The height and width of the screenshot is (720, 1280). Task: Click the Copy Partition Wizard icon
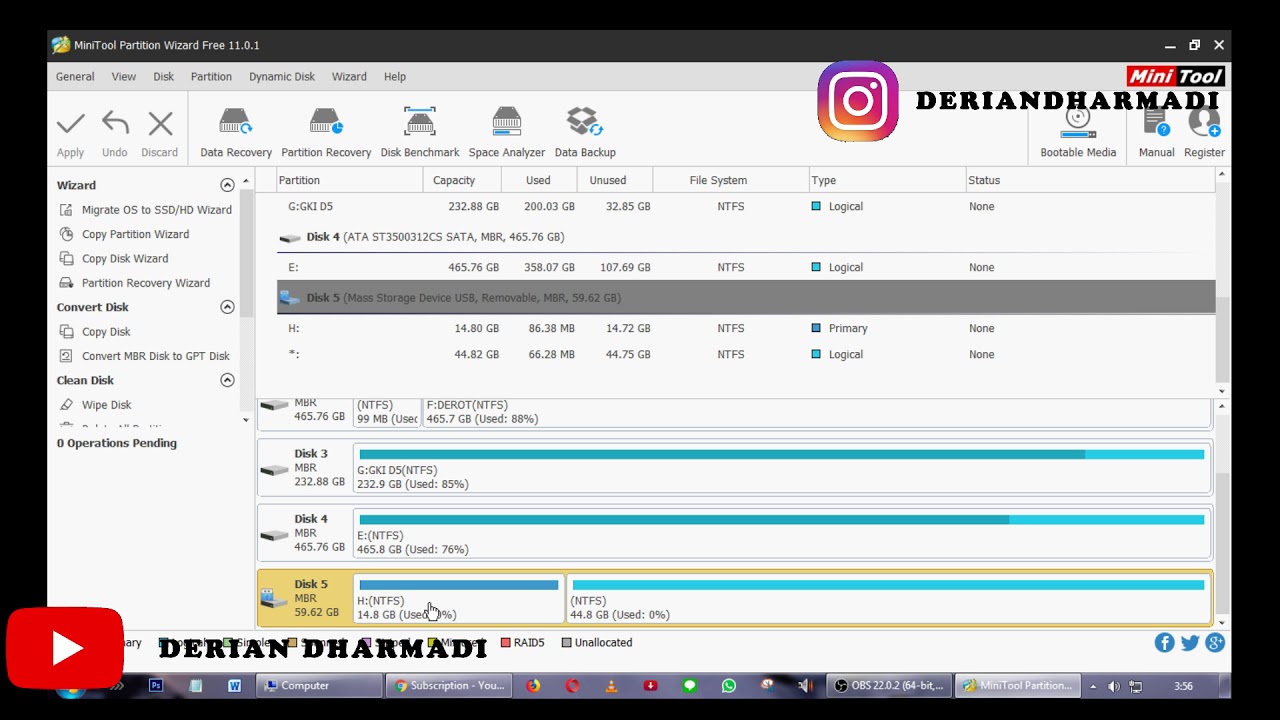point(66,234)
